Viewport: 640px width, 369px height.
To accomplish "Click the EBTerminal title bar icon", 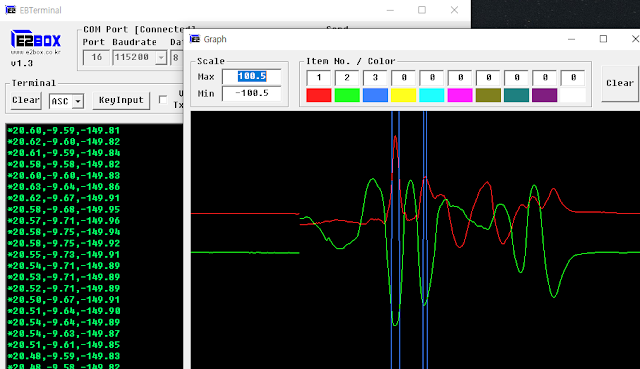I will click(10, 10).
